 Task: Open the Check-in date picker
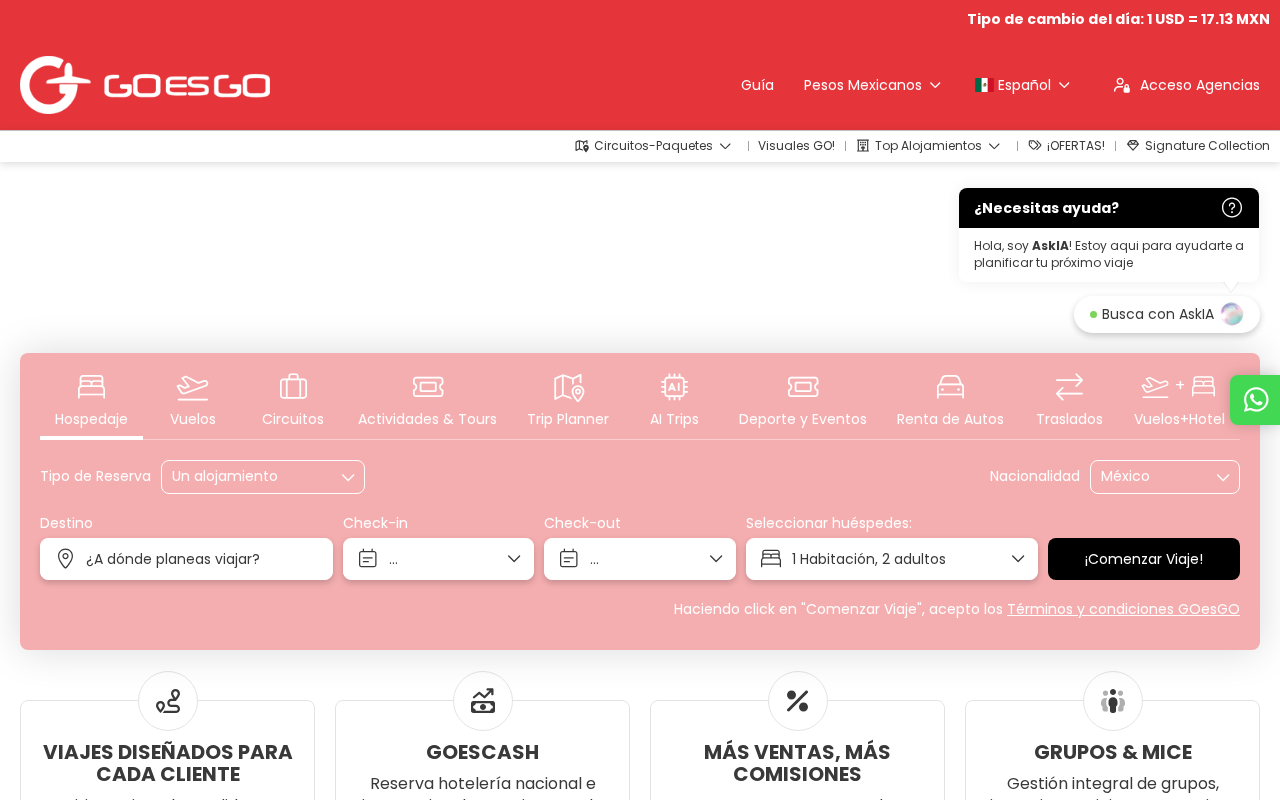coord(438,559)
